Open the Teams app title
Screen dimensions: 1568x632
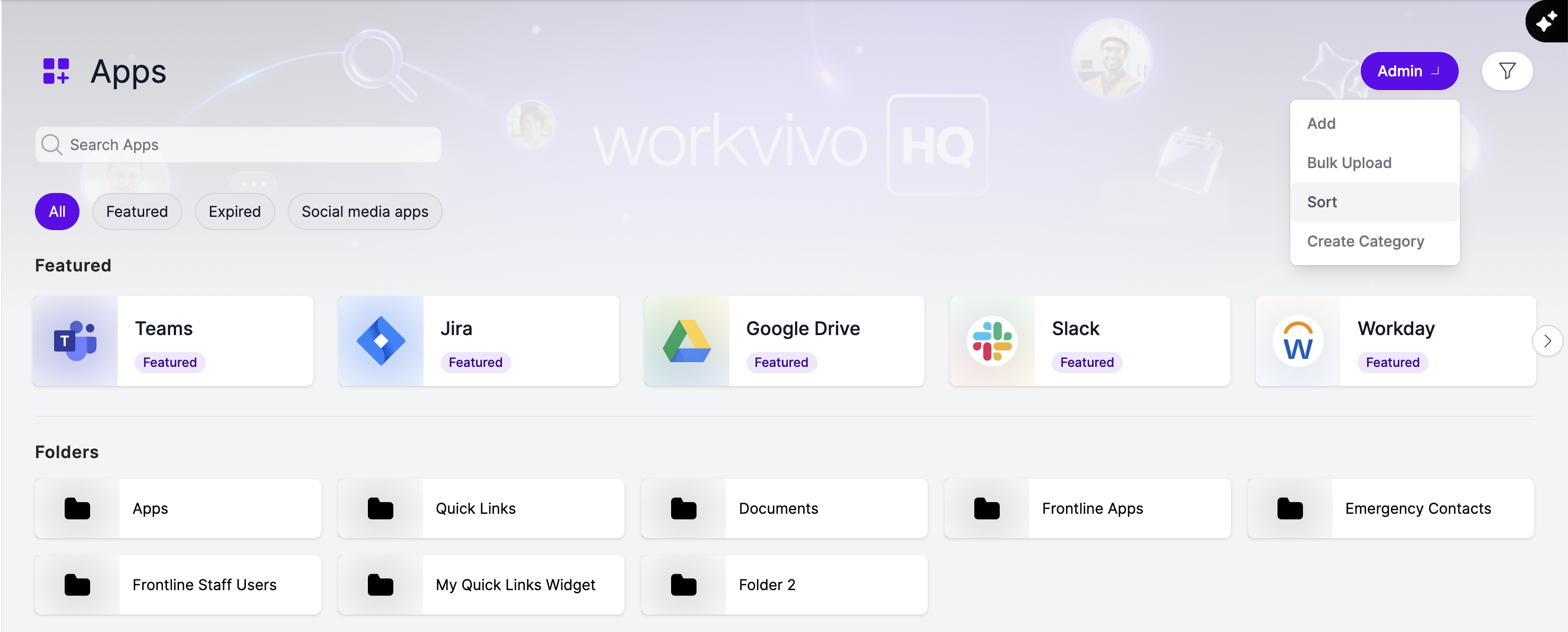[164, 328]
